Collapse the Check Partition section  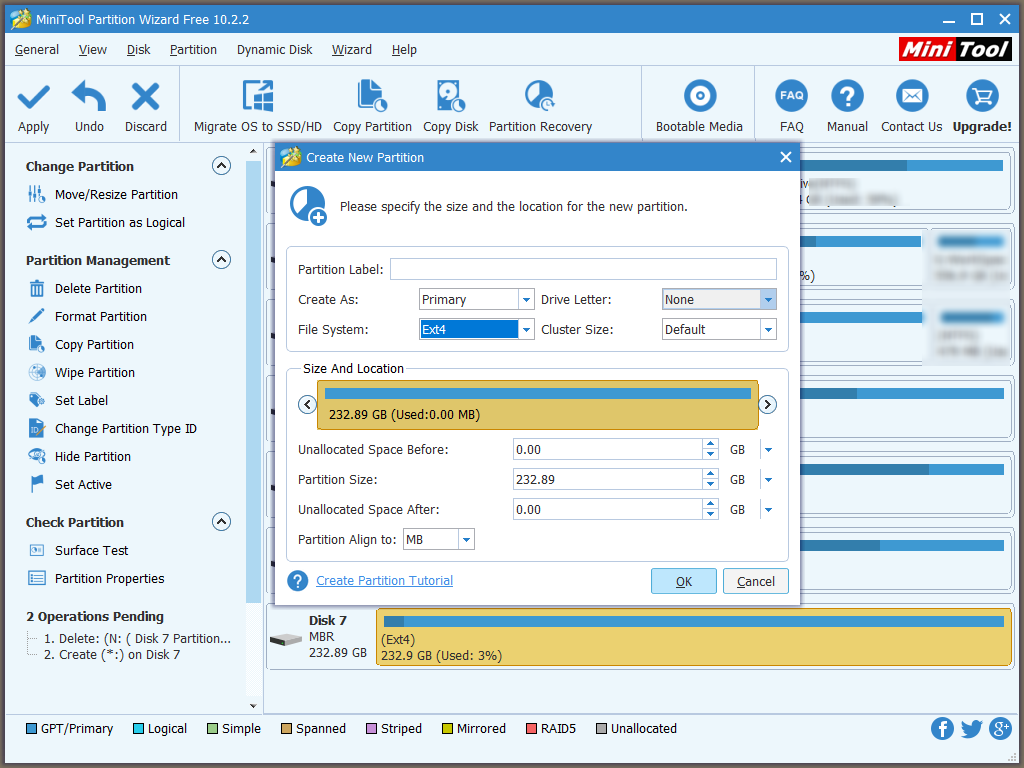point(221,522)
